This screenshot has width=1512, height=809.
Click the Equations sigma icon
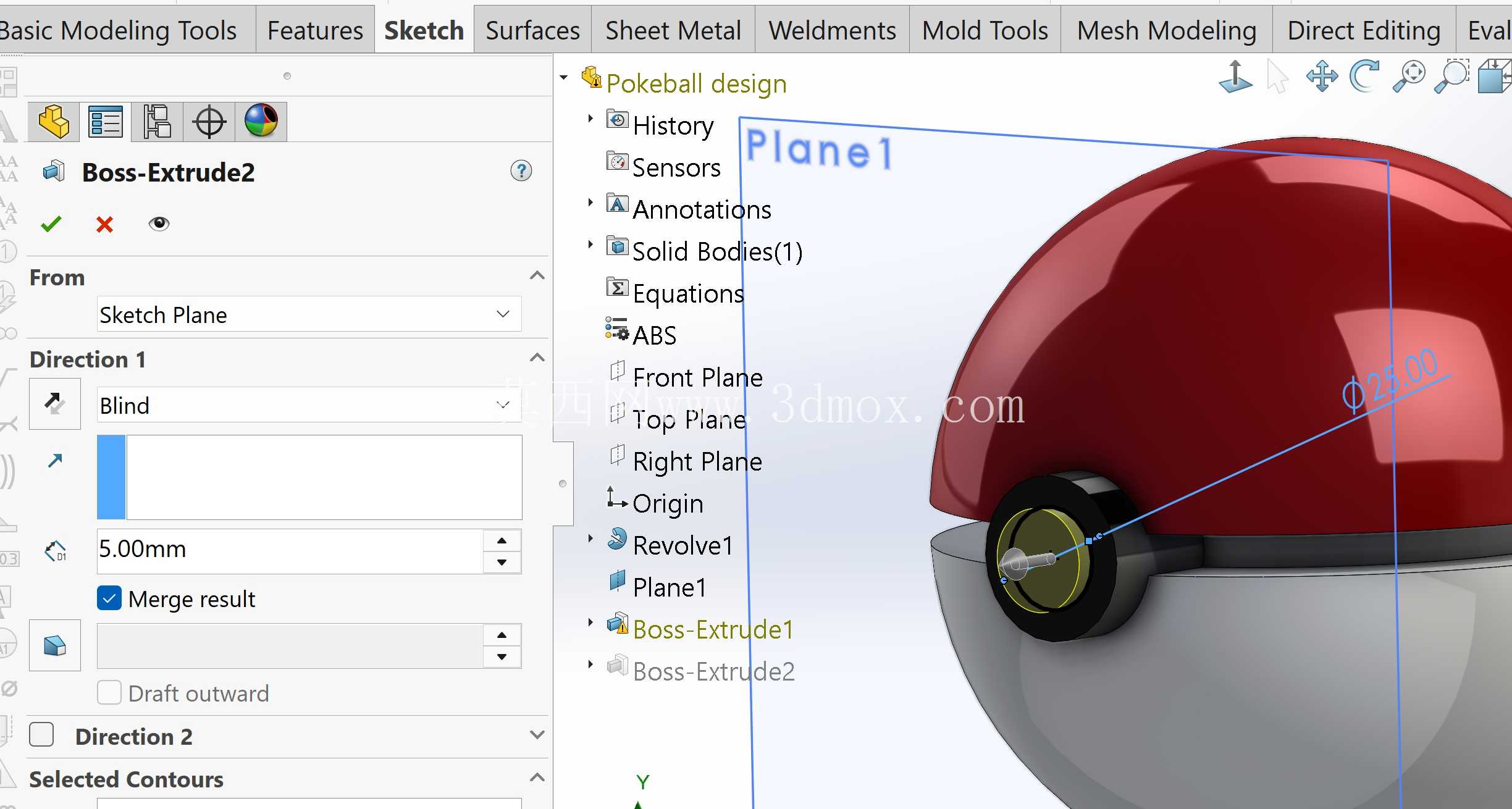(x=618, y=288)
